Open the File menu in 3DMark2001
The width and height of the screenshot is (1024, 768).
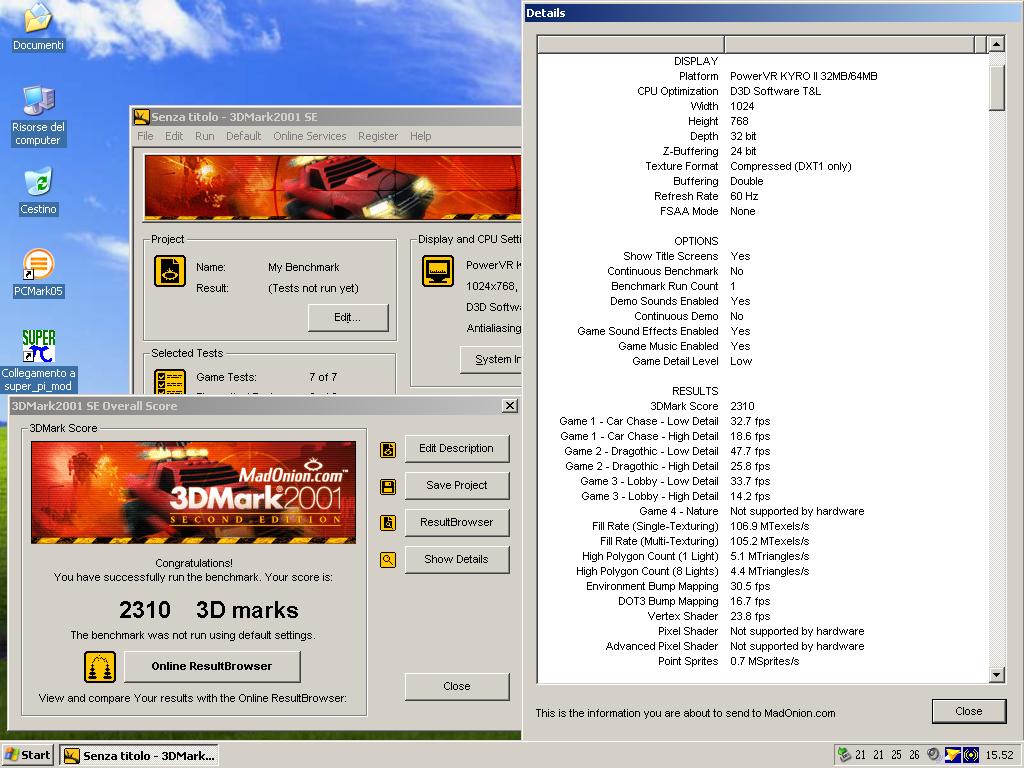(x=145, y=136)
